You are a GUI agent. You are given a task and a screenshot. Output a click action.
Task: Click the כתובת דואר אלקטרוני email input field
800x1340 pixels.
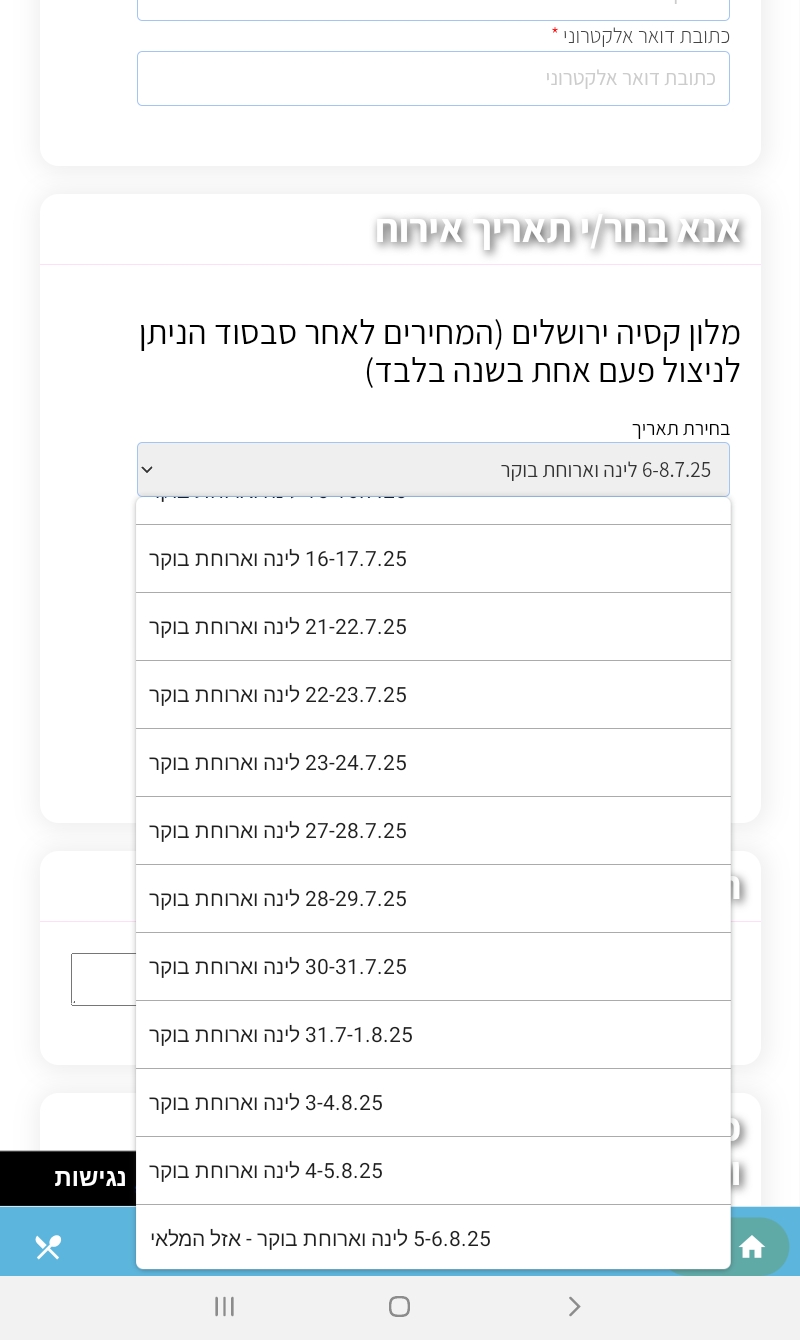point(433,78)
